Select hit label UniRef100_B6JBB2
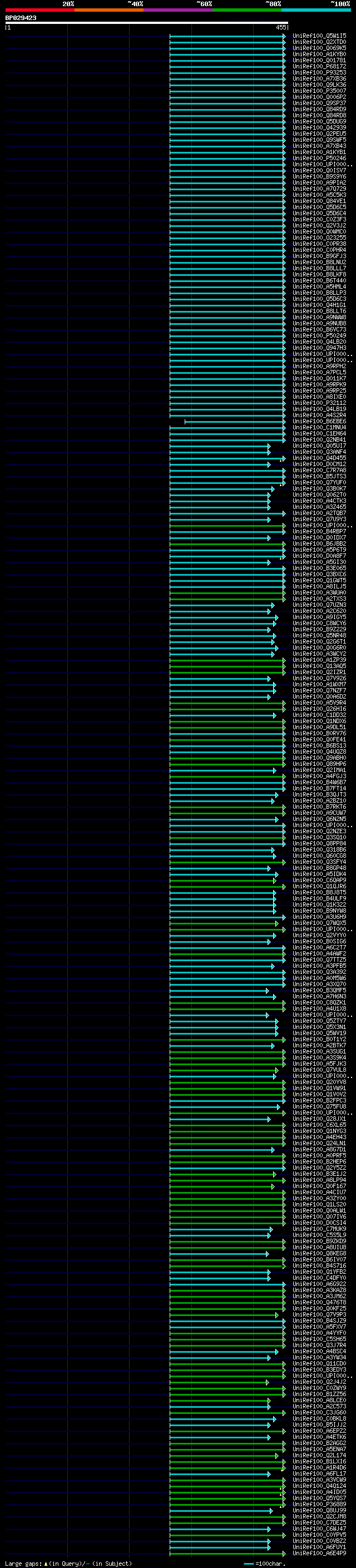 319,543
